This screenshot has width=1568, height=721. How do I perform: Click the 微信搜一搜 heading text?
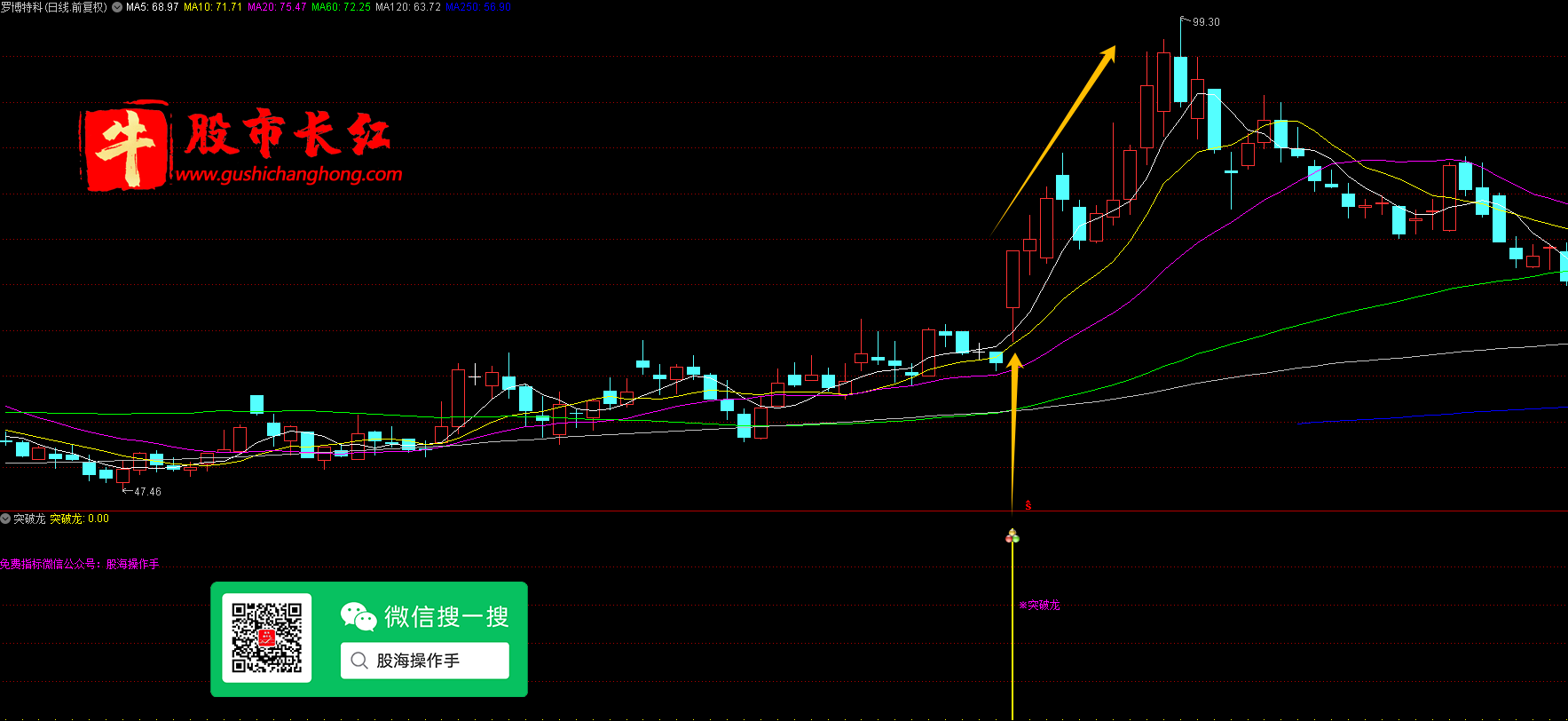pyautogui.click(x=446, y=616)
